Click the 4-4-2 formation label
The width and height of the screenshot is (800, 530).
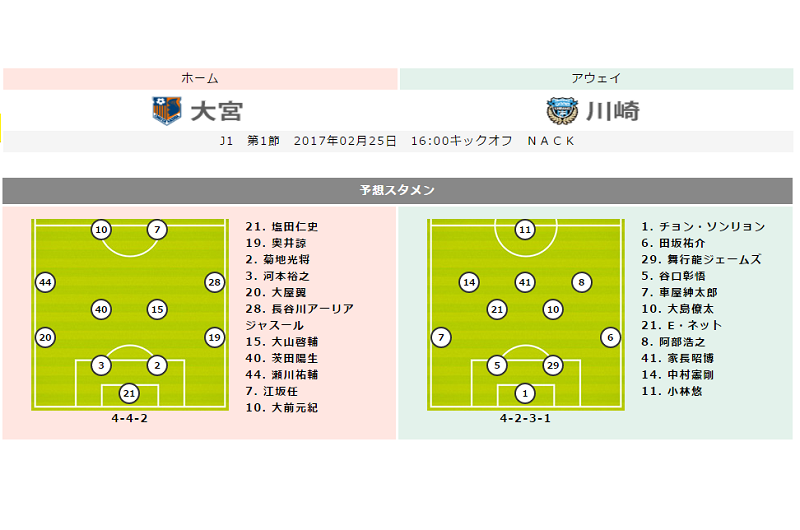click(130, 418)
